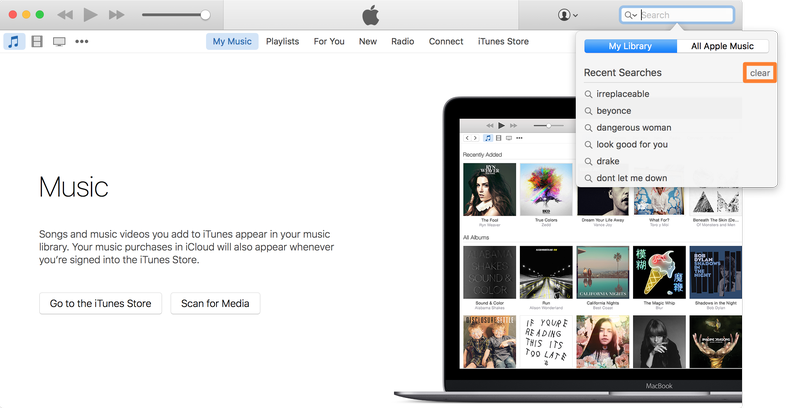Click Scan for Media button

[215, 303]
